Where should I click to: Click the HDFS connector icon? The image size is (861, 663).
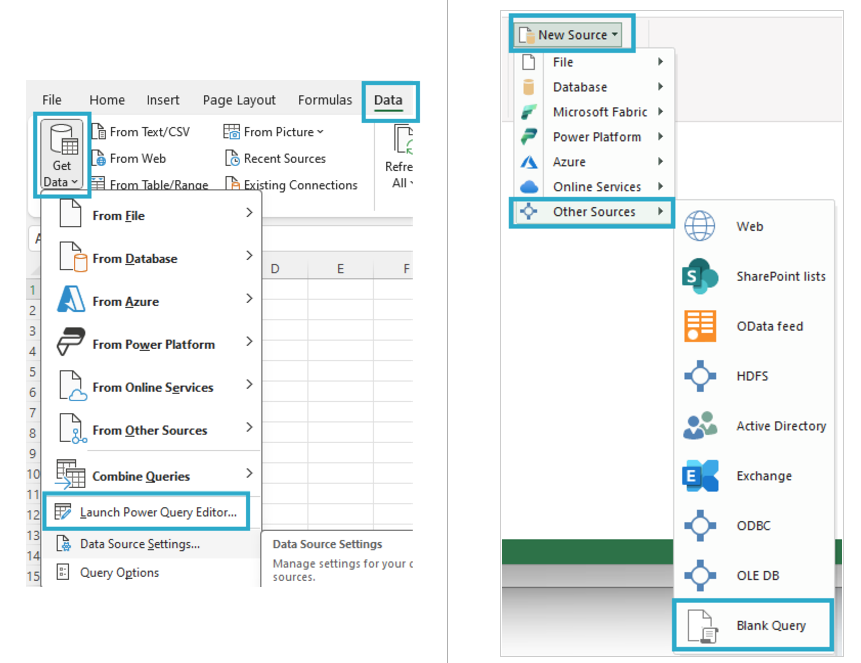(x=700, y=376)
